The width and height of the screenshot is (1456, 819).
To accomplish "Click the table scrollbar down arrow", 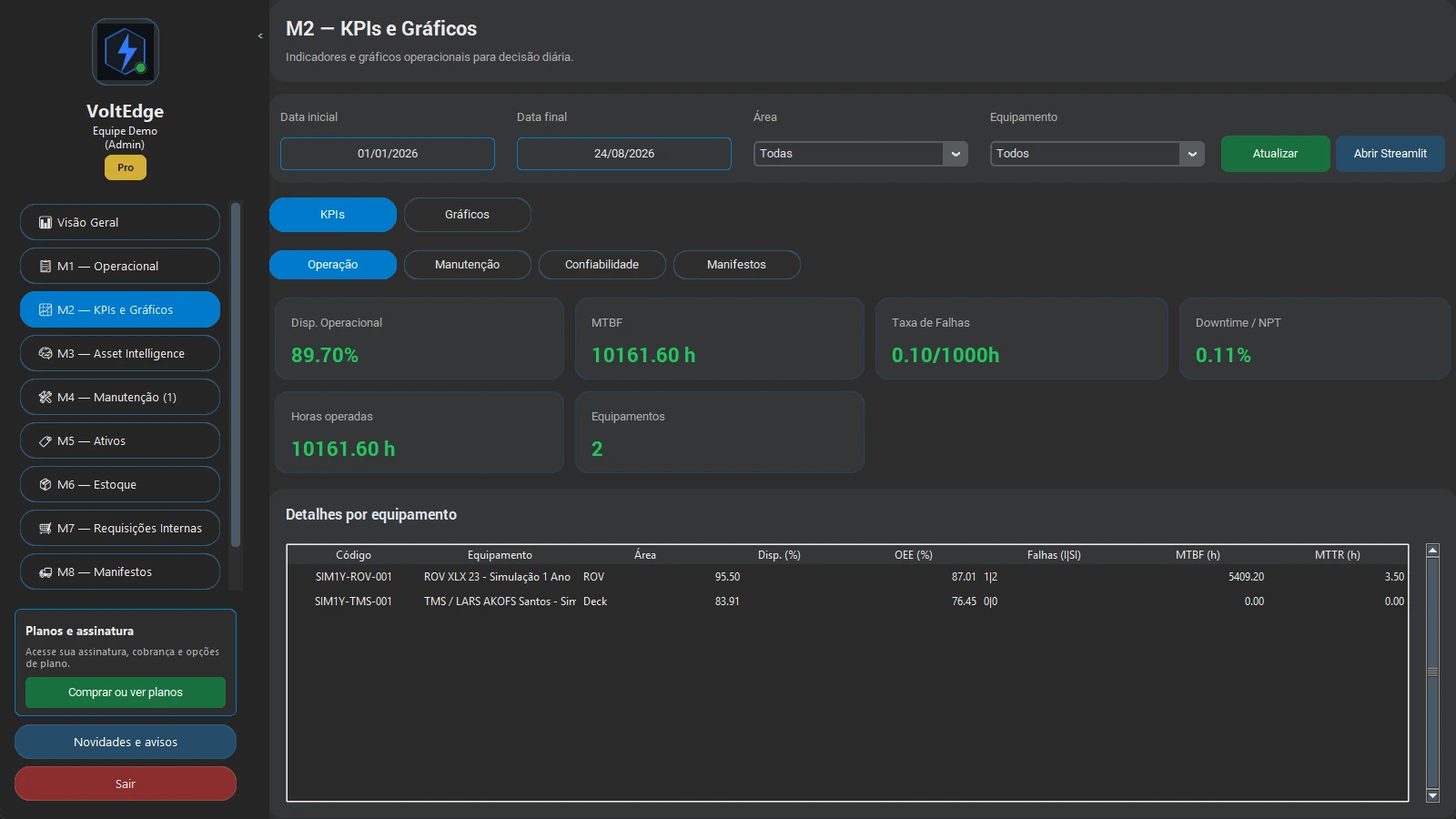I will (x=1432, y=795).
